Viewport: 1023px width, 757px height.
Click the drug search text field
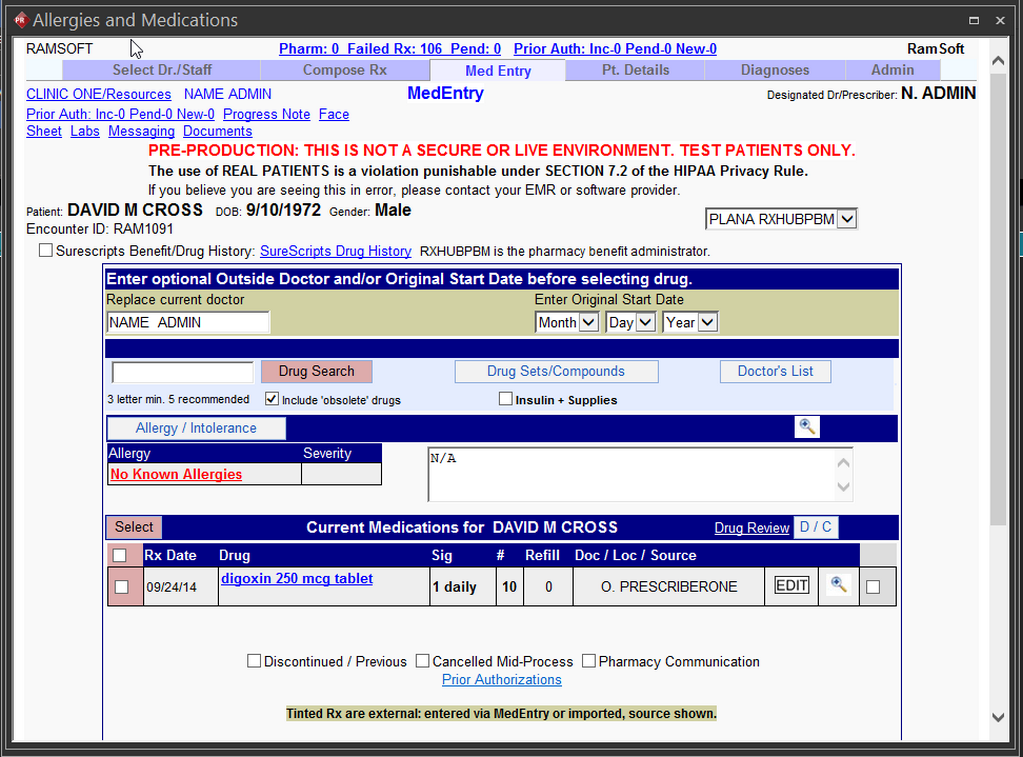[x=183, y=372]
